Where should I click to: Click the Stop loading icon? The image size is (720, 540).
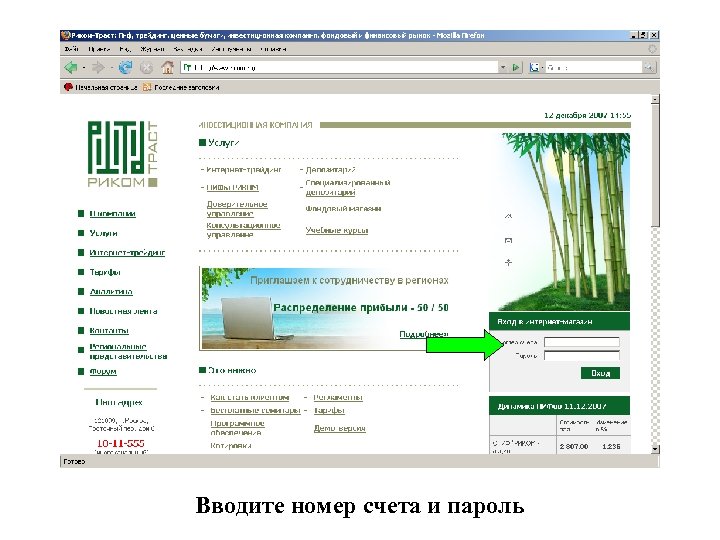pos(146,68)
